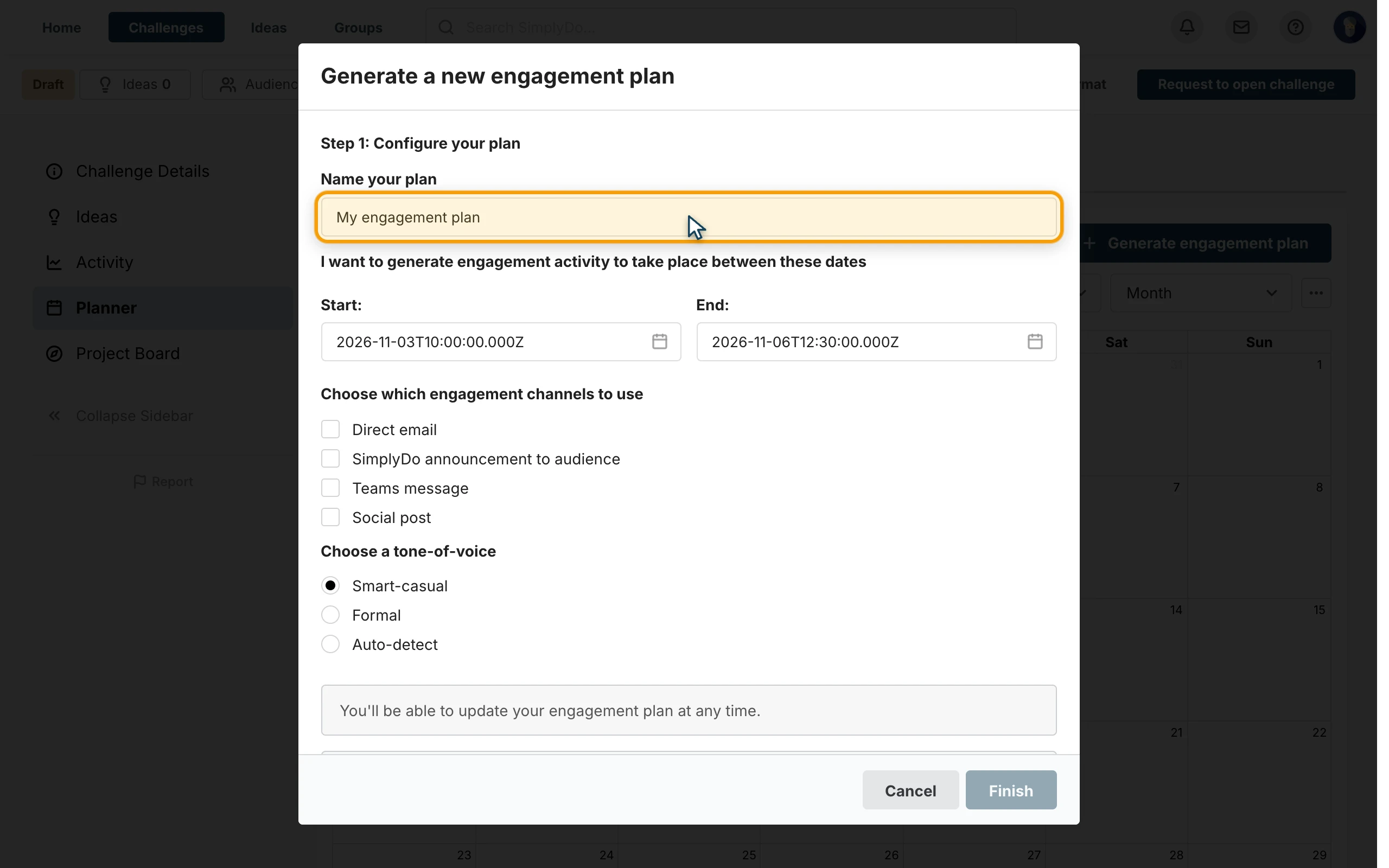Click the three-dots more options icon
Screen dimensions: 1389x868
point(1316,293)
